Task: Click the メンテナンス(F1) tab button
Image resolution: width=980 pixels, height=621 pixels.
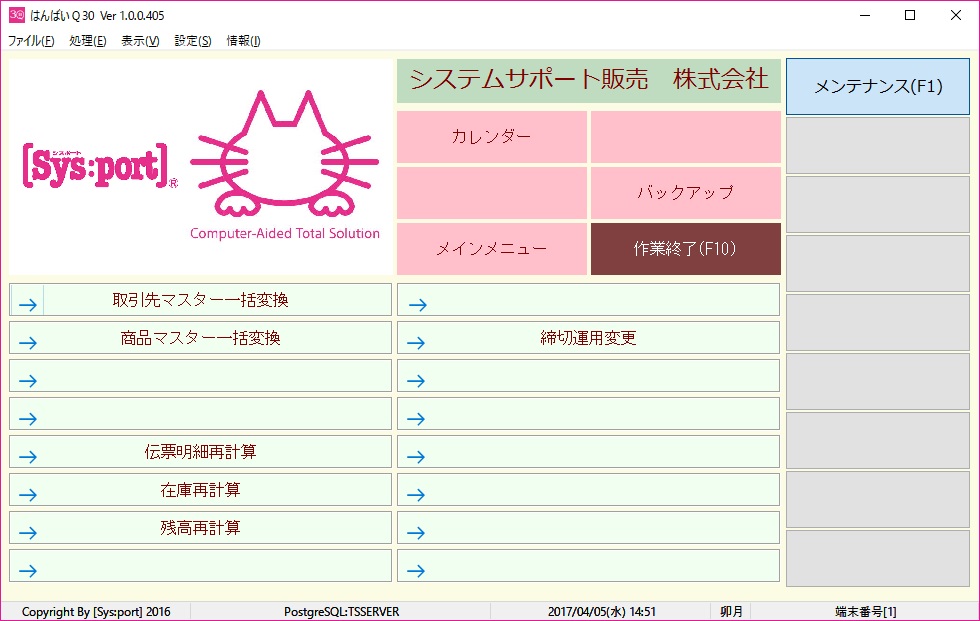Action: pos(878,86)
